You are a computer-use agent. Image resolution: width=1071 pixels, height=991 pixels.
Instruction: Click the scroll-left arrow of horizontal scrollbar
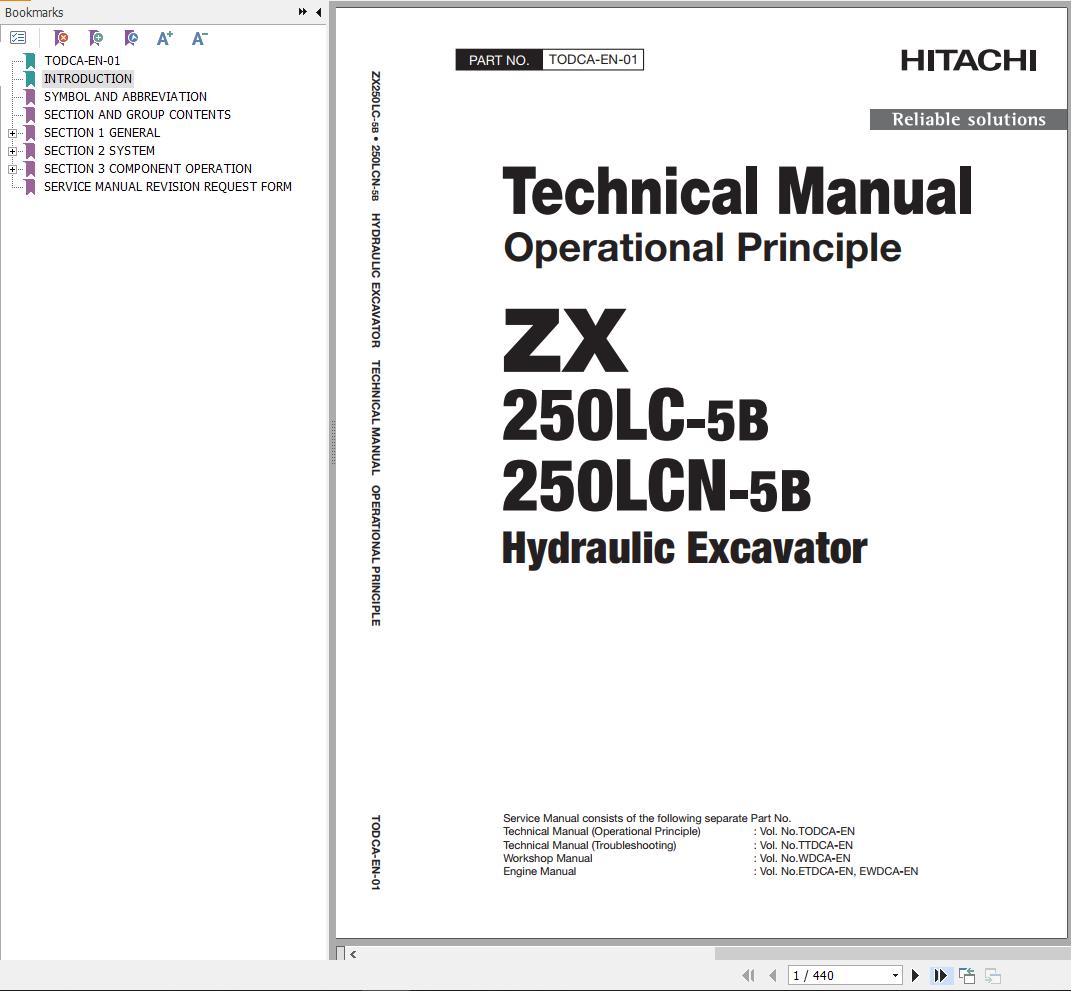[x=353, y=954]
